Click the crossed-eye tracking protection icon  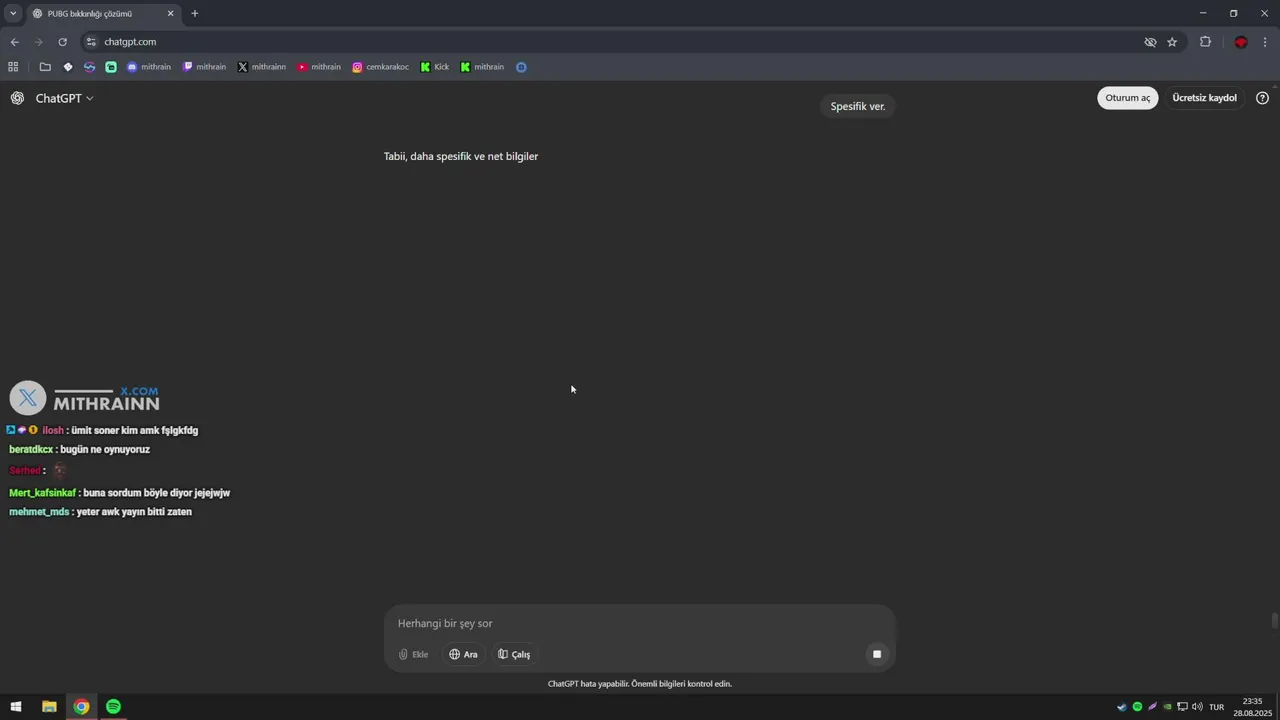(1150, 42)
